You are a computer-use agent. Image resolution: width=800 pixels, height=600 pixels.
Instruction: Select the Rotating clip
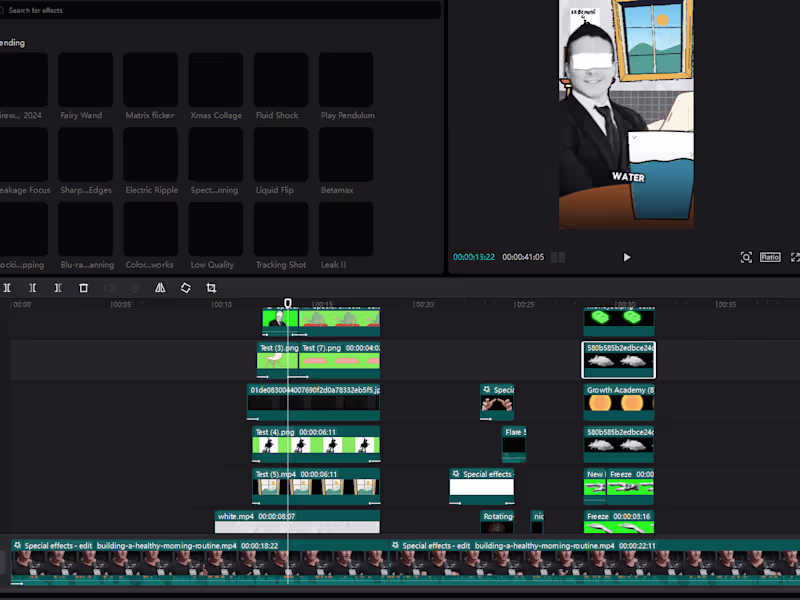pyautogui.click(x=497, y=522)
